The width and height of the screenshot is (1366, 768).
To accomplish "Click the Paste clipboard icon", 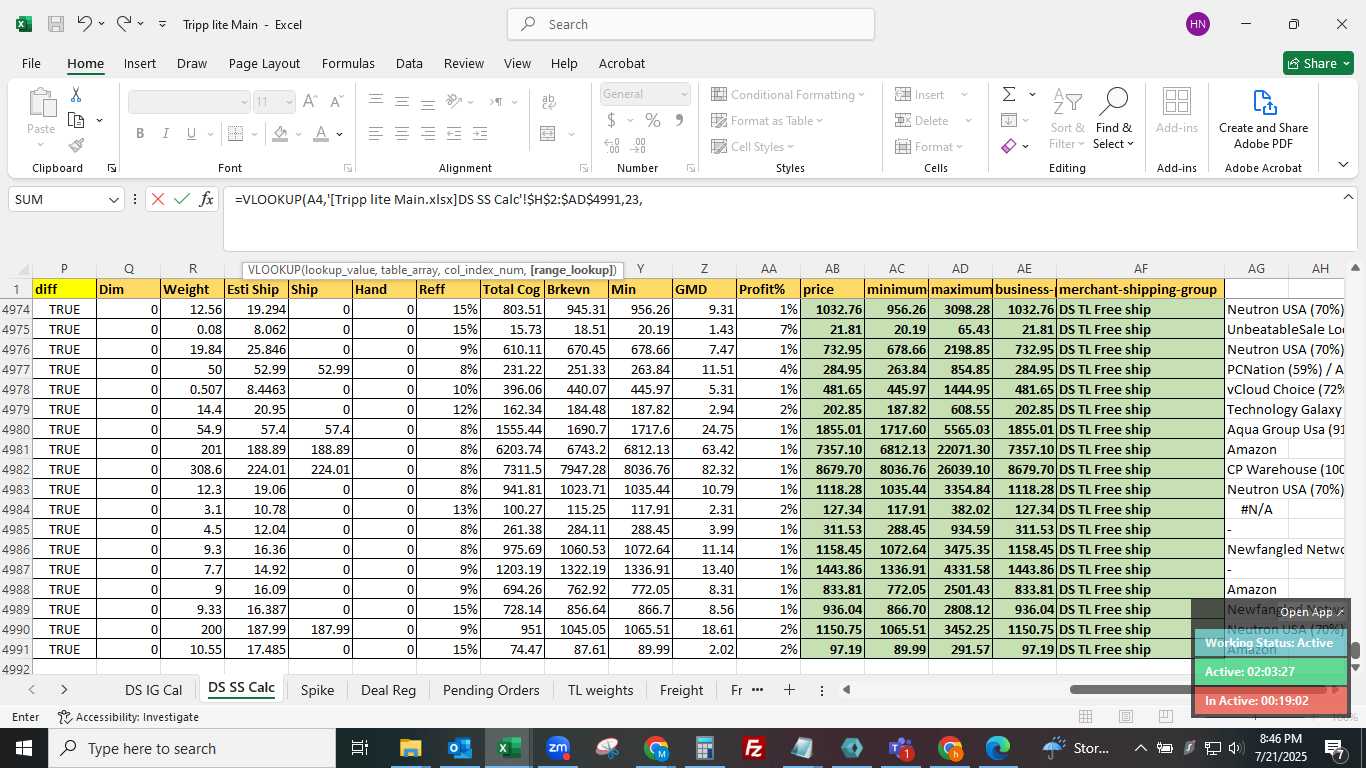I will point(41,104).
